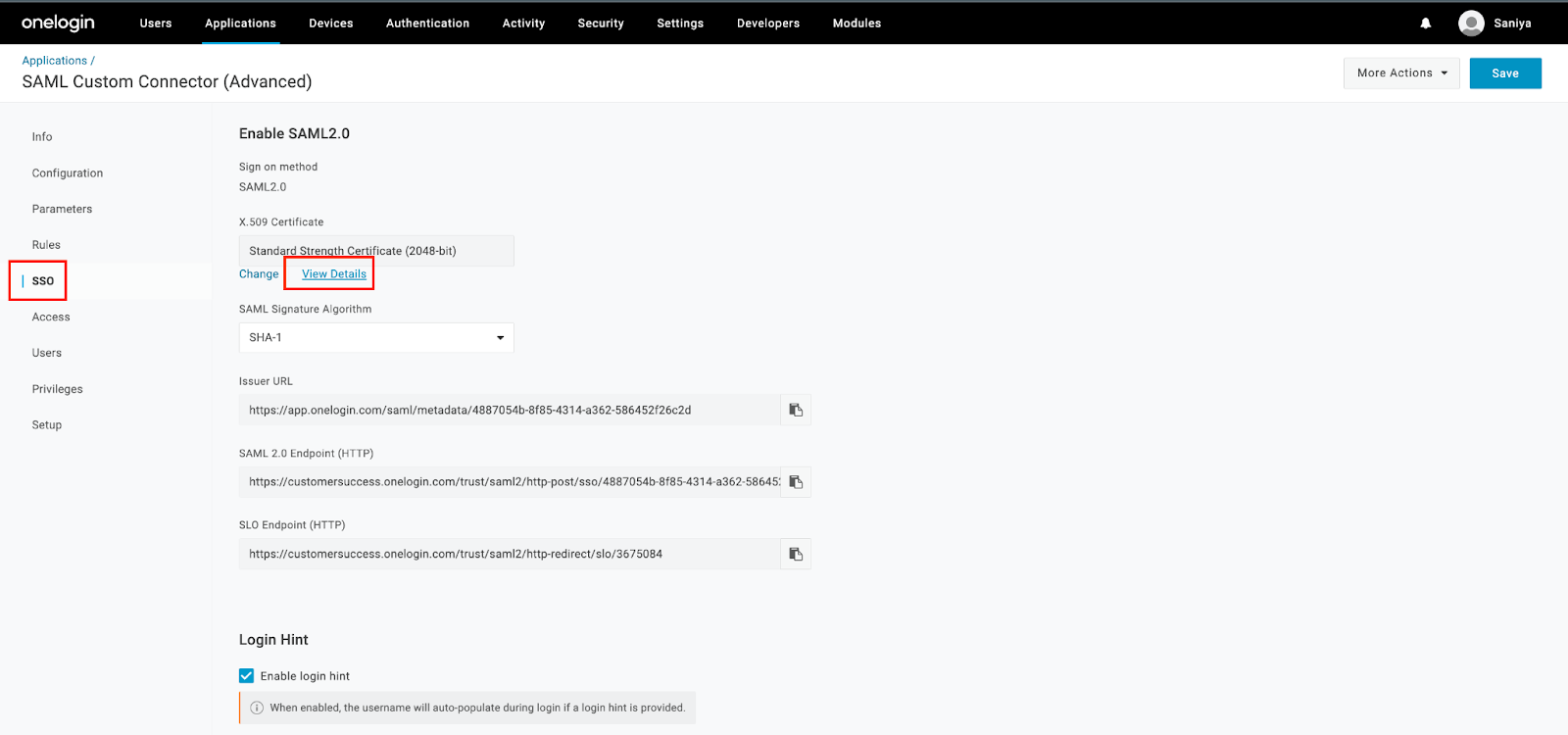Viewport: 1568px width, 735px height.
Task: Open the Activity menu
Action: pyautogui.click(x=523, y=24)
